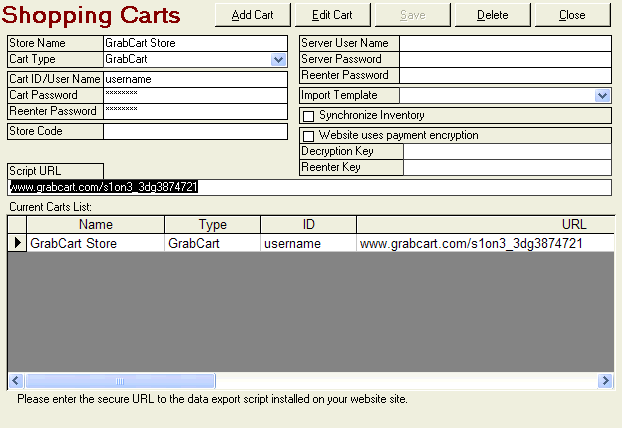Open the Cart Type dropdown arrow
The image size is (622, 428).
[x=278, y=59]
